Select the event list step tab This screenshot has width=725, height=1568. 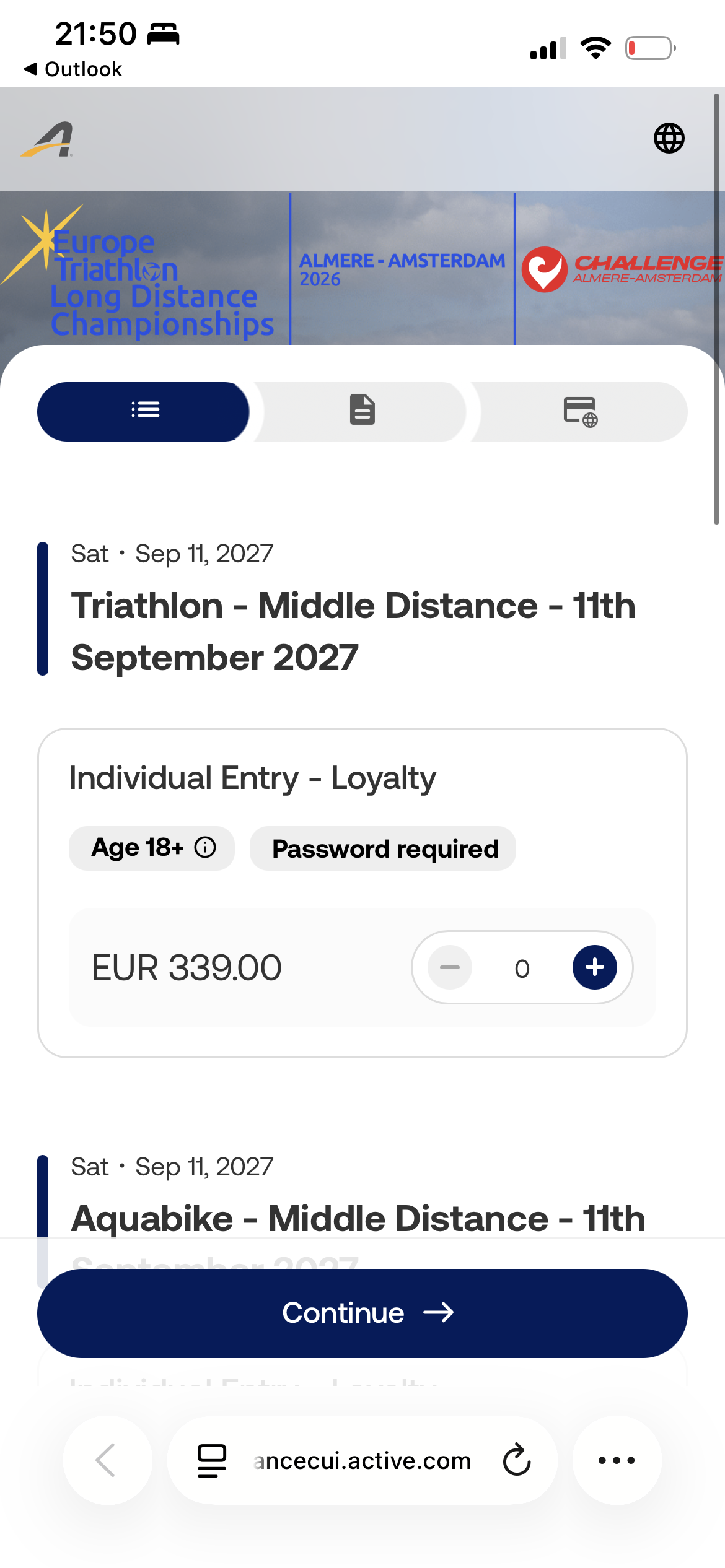[x=144, y=411]
